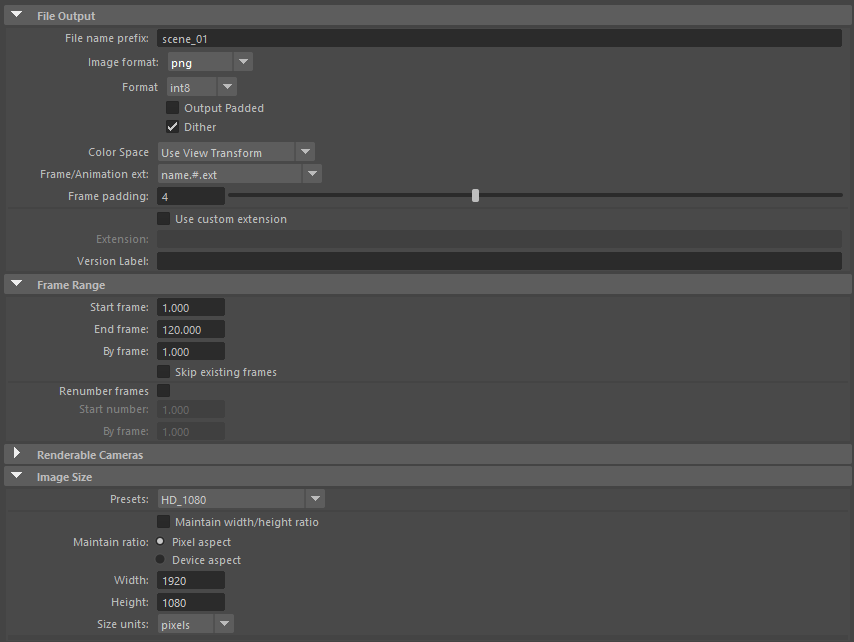
Task: Enable the Renumber frames checkbox
Action: 163,390
